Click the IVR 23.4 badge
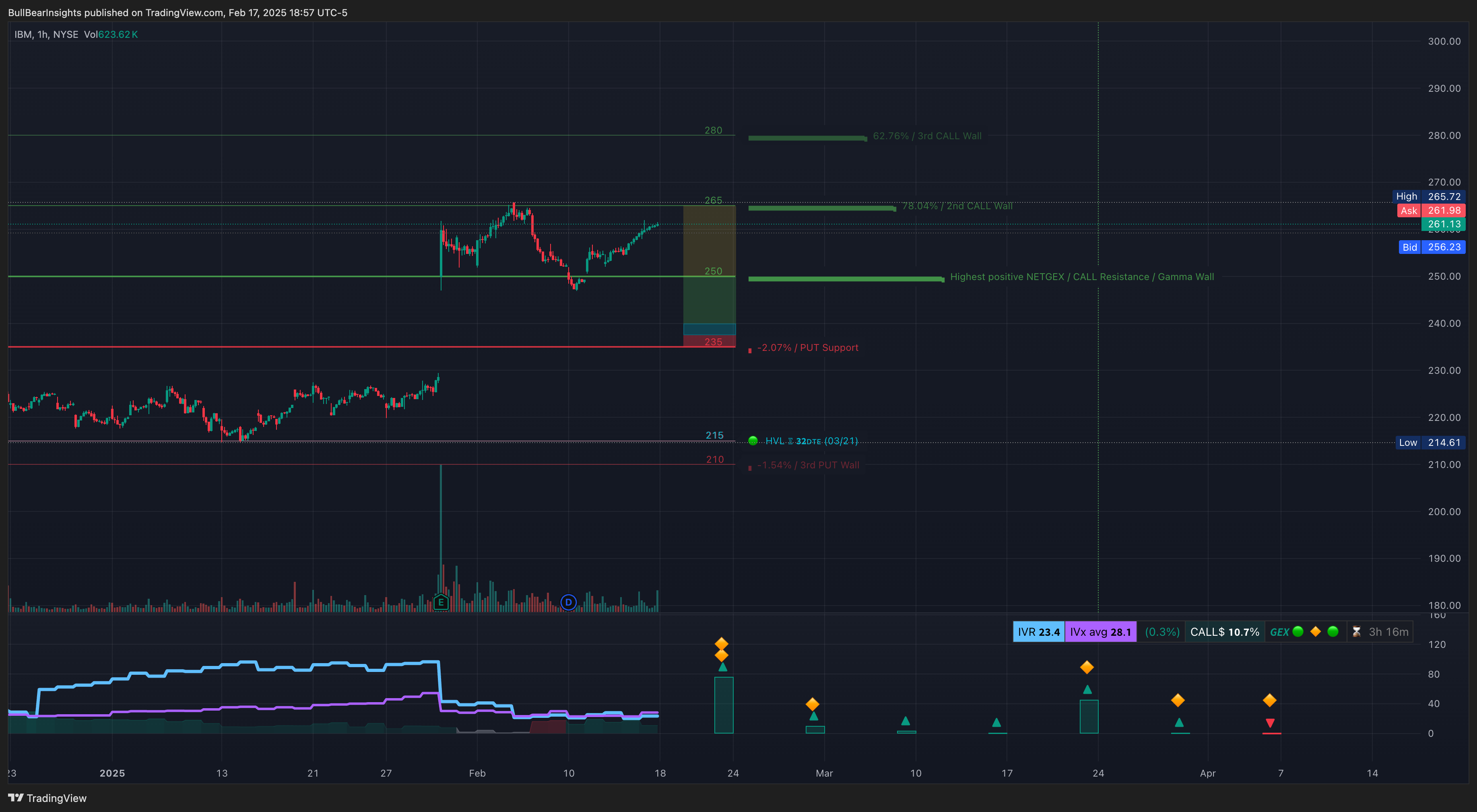Image resolution: width=1477 pixels, height=812 pixels. pos(1038,632)
